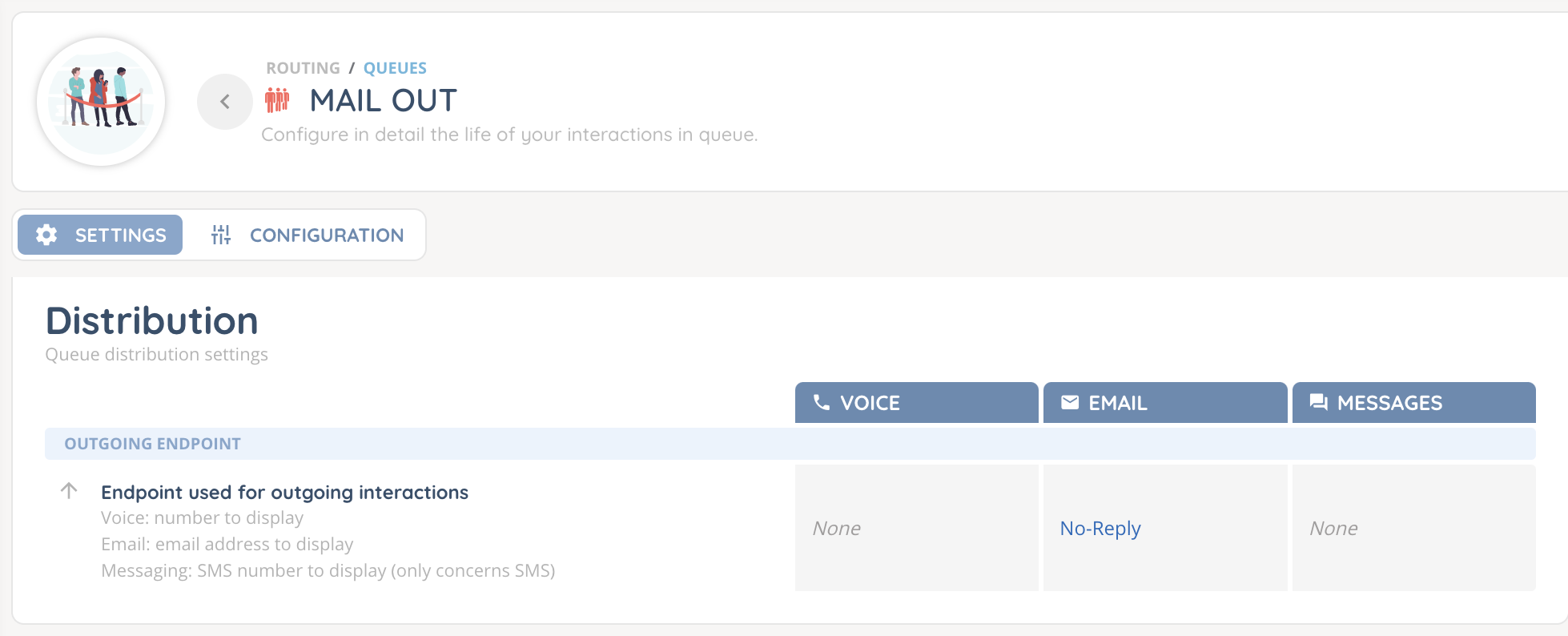Click the Settings gear icon
Screen dimensions: 1568x636
click(x=46, y=235)
